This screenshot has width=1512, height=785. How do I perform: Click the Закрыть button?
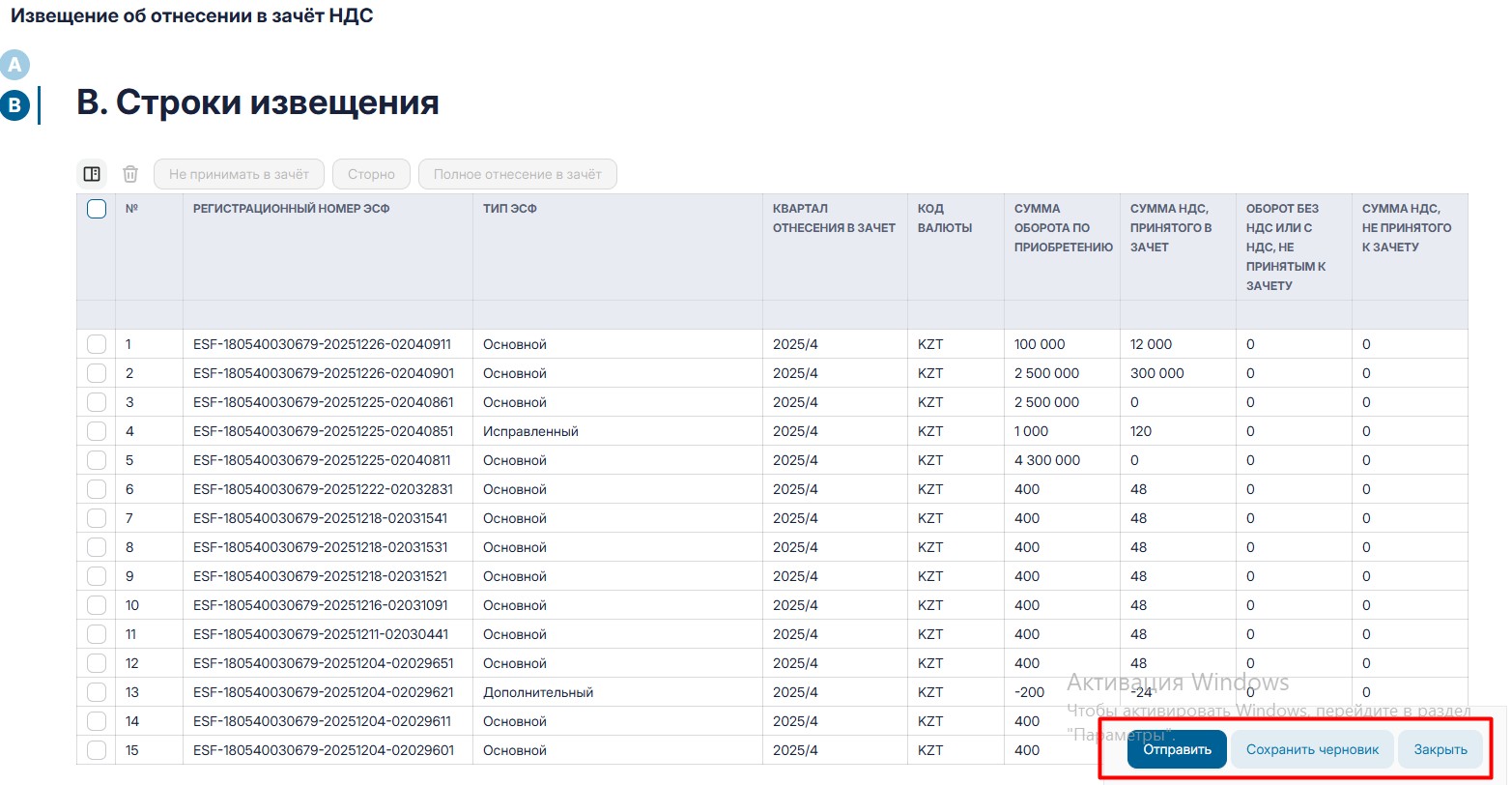tap(1440, 749)
